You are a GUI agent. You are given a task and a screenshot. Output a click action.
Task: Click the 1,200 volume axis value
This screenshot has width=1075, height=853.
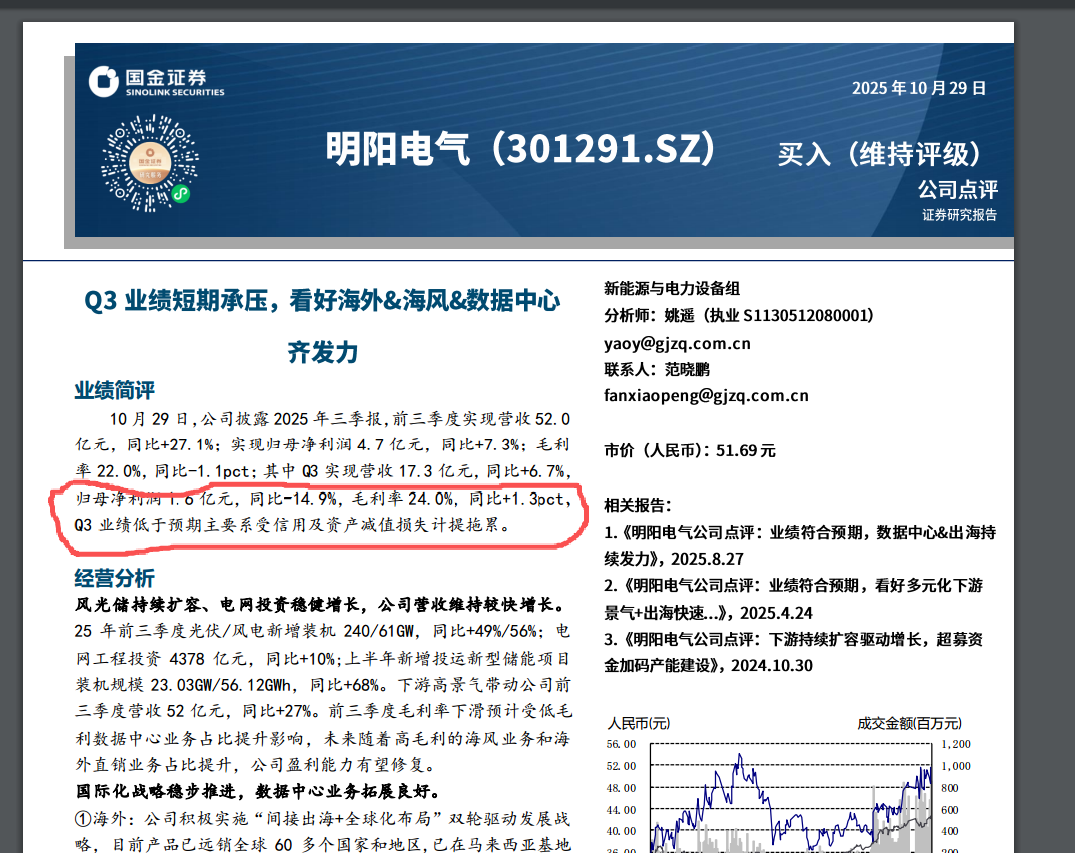(x=956, y=744)
